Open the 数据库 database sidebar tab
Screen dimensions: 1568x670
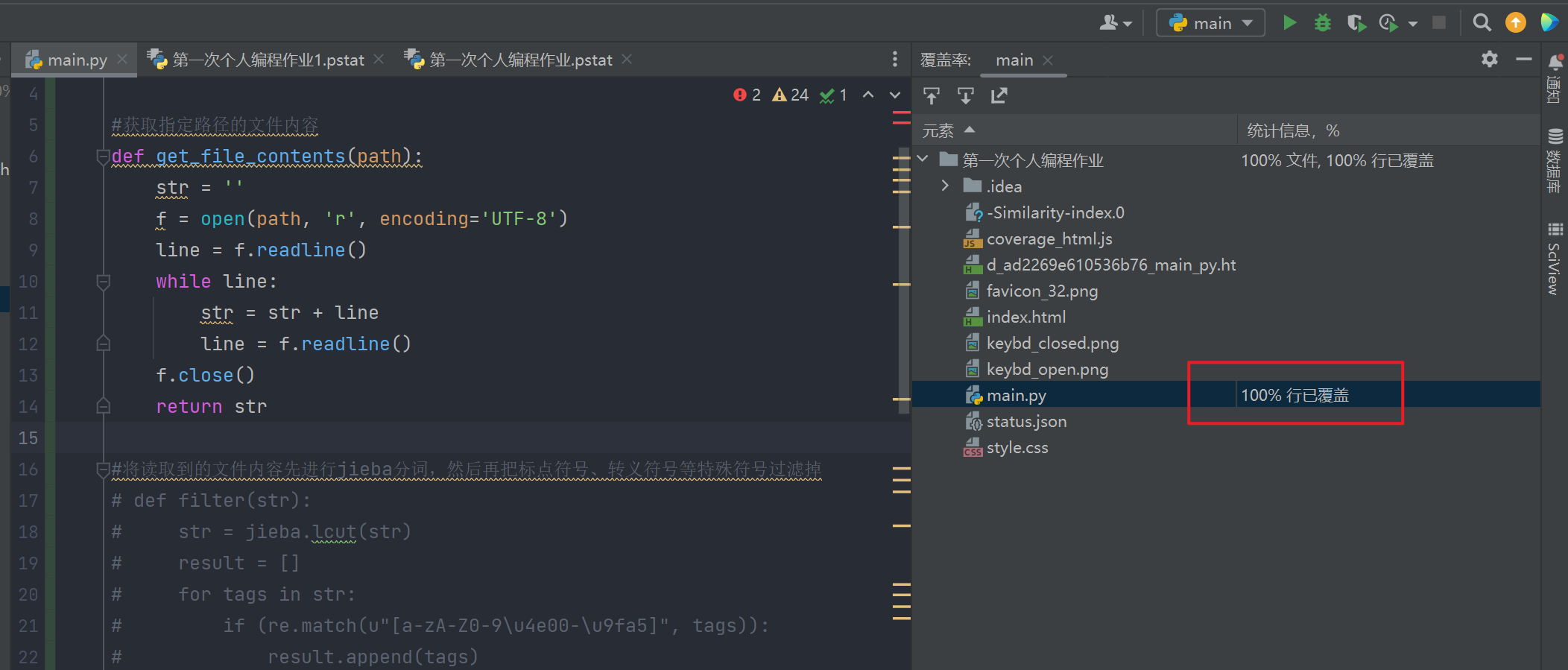point(1555,161)
